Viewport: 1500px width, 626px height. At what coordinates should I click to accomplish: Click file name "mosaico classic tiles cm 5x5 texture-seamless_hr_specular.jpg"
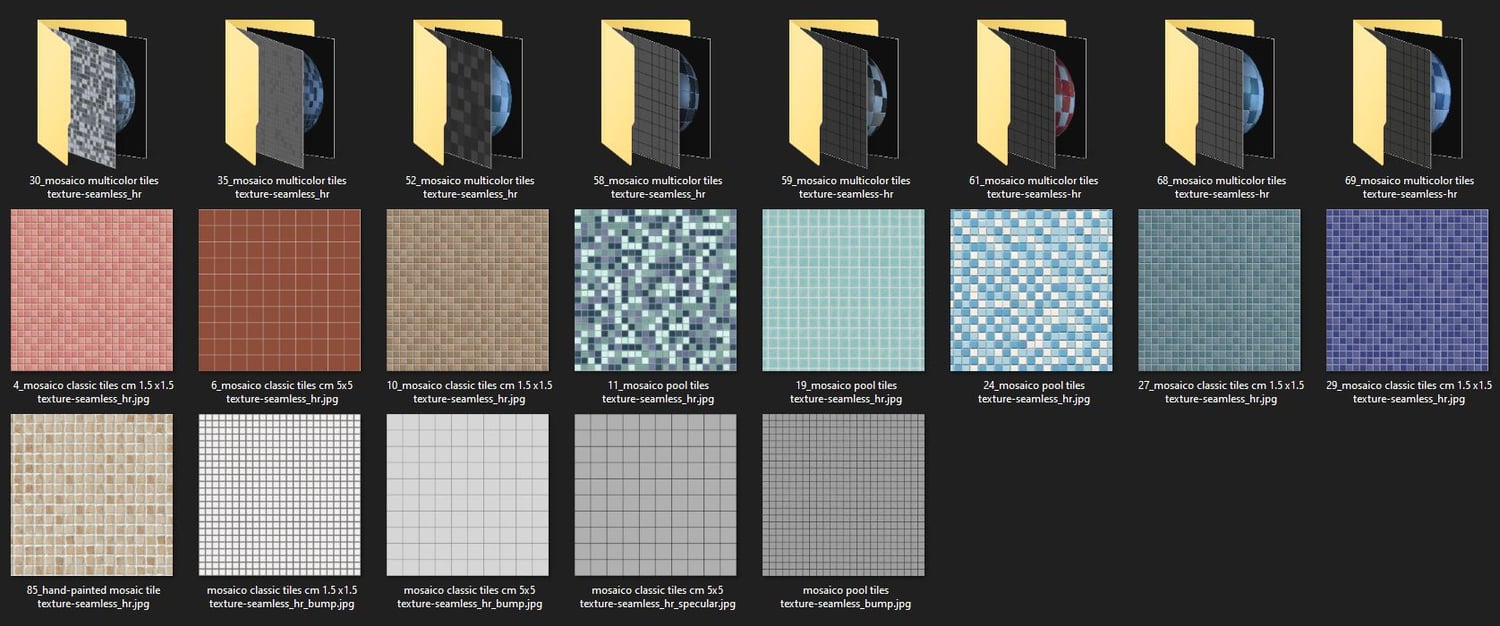click(658, 597)
